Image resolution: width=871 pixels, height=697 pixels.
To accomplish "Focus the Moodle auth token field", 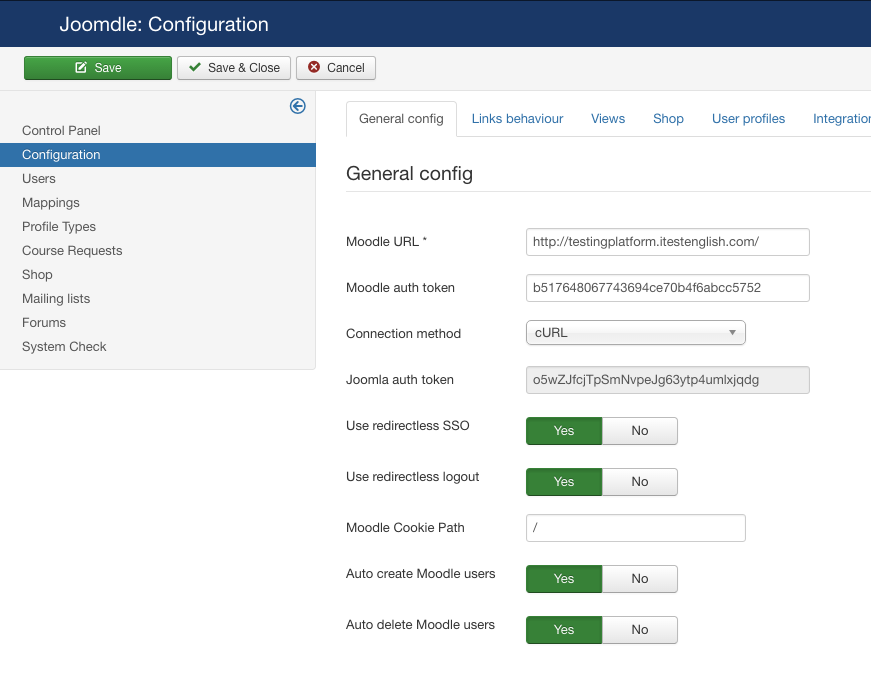I will (667, 288).
